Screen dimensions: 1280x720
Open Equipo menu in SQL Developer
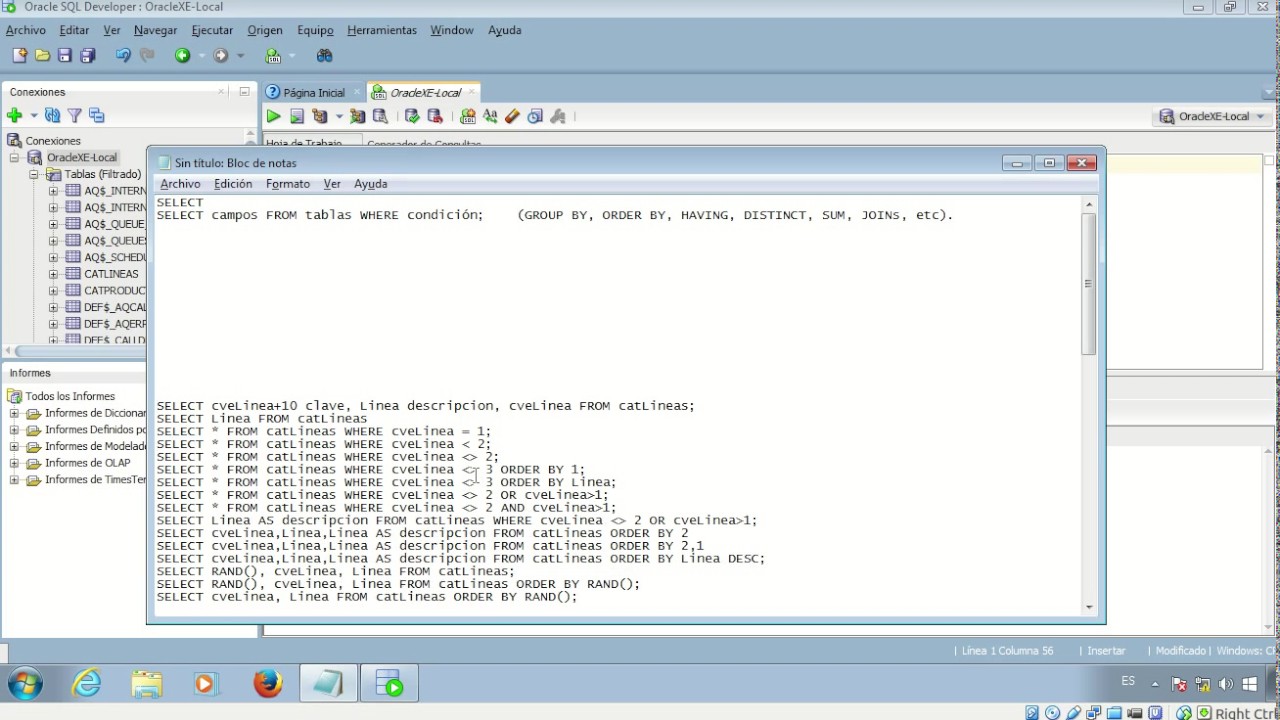[315, 30]
